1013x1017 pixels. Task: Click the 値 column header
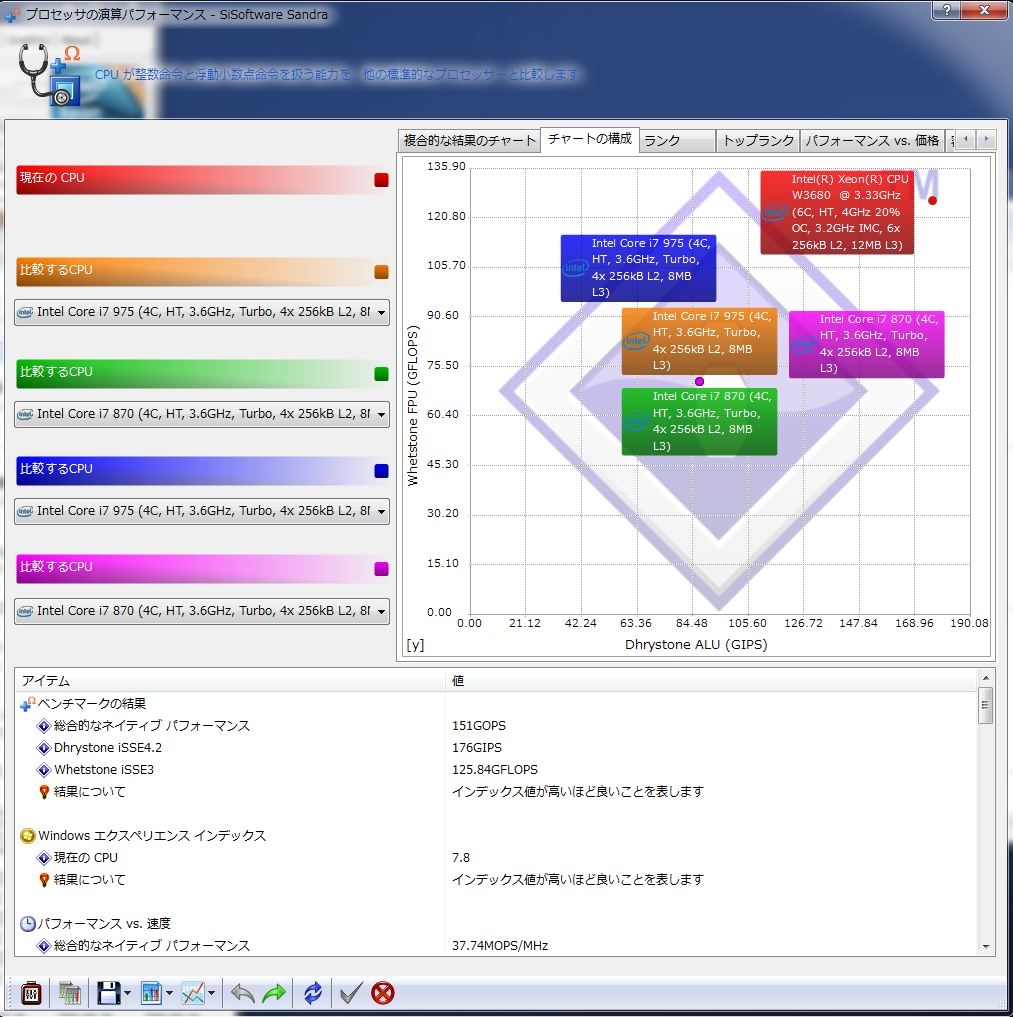click(x=711, y=680)
